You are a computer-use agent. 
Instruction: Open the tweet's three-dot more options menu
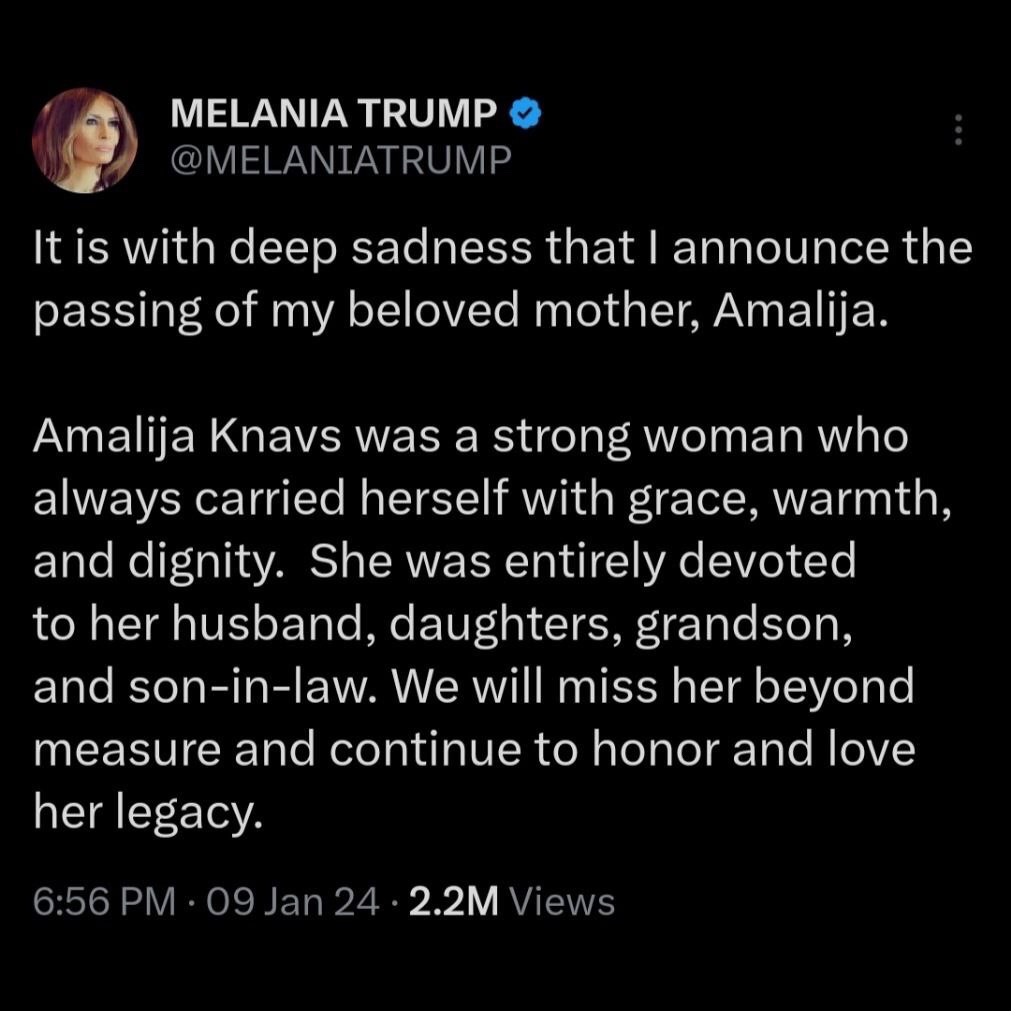pyautogui.click(x=958, y=130)
